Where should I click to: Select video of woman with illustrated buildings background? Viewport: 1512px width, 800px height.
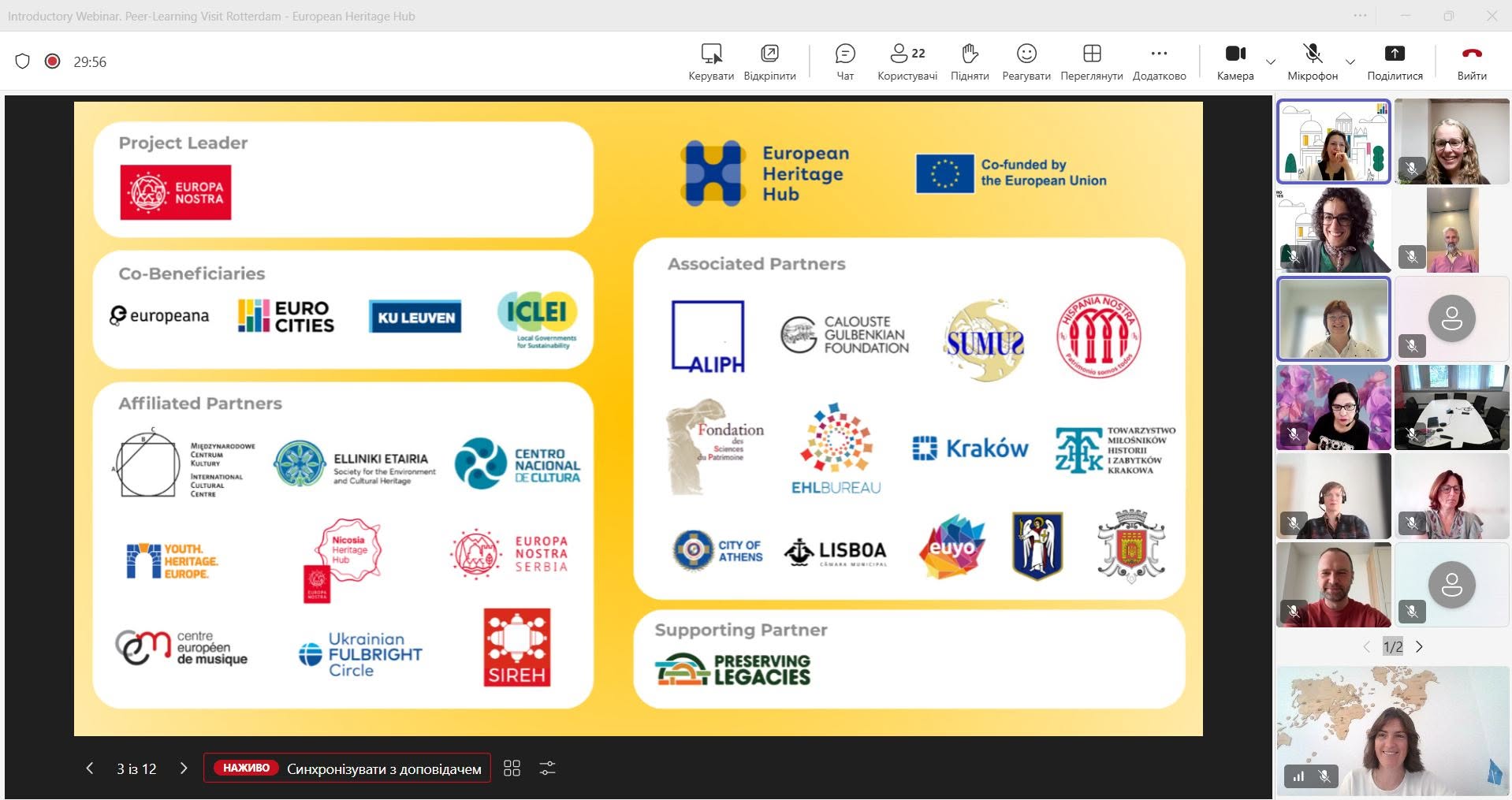[1333, 141]
